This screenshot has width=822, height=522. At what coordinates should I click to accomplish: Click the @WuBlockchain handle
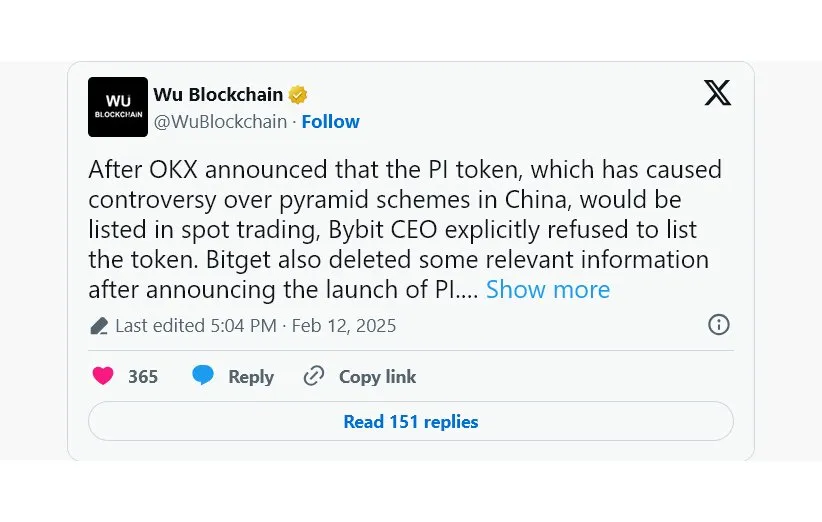click(x=219, y=122)
